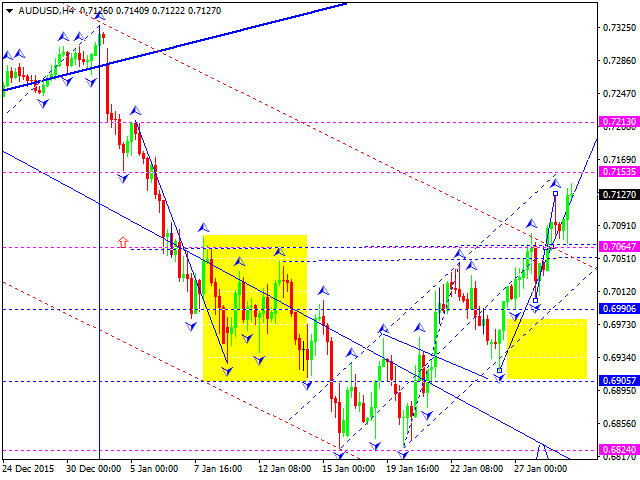Viewport: 640px width, 480px height.
Task: Click the down fractal arrow below the 15 Jan low
Action: [x=339, y=455]
